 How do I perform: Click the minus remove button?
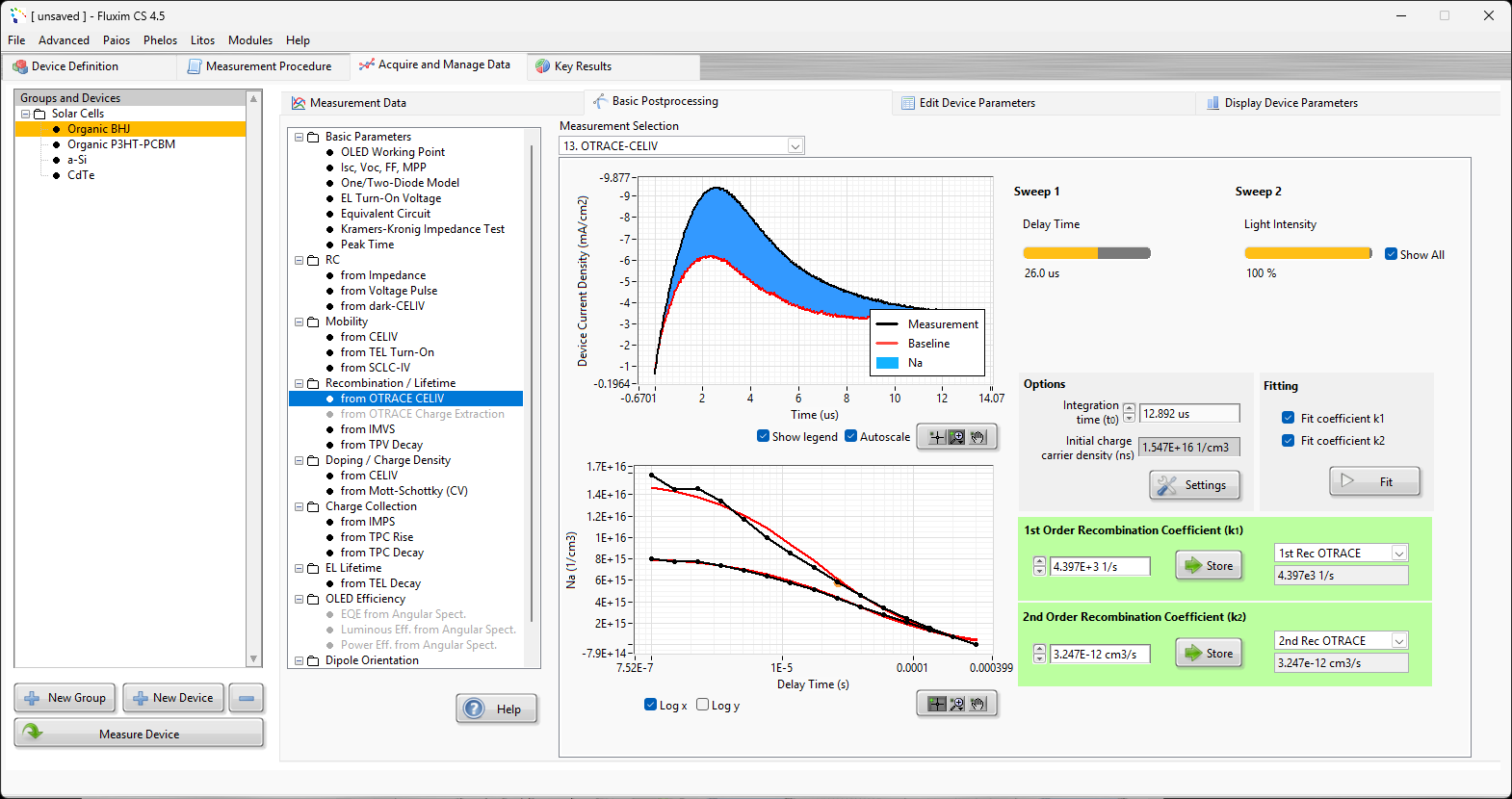point(247,698)
